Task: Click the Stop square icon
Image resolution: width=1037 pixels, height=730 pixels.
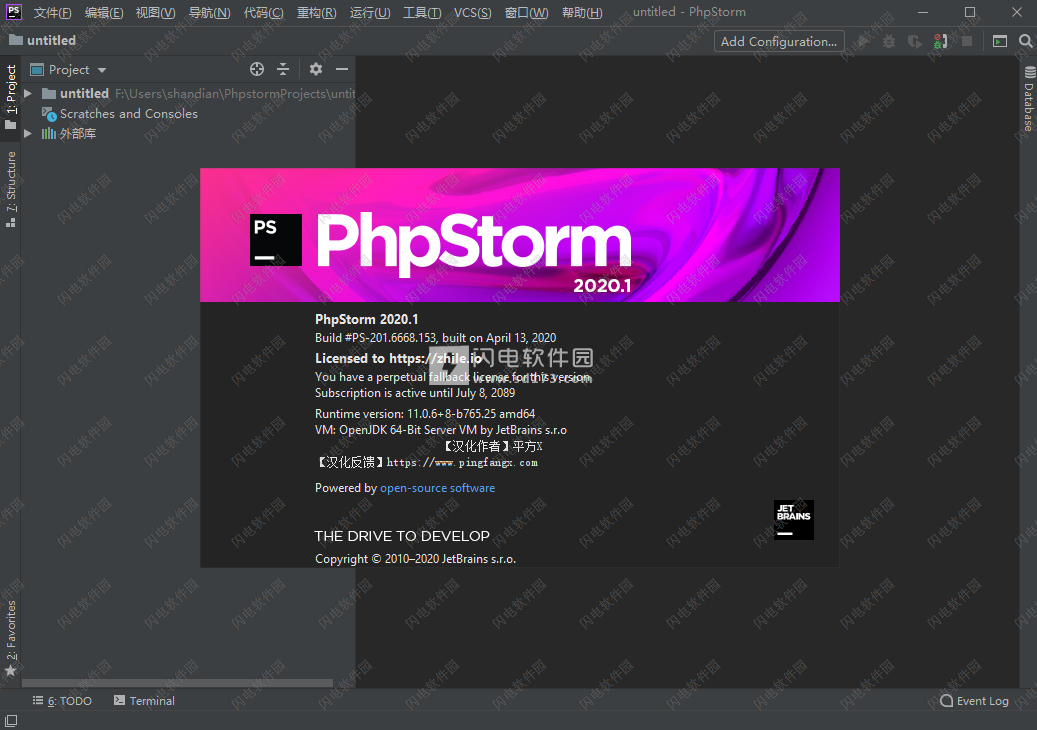Action: pyautogui.click(x=967, y=41)
